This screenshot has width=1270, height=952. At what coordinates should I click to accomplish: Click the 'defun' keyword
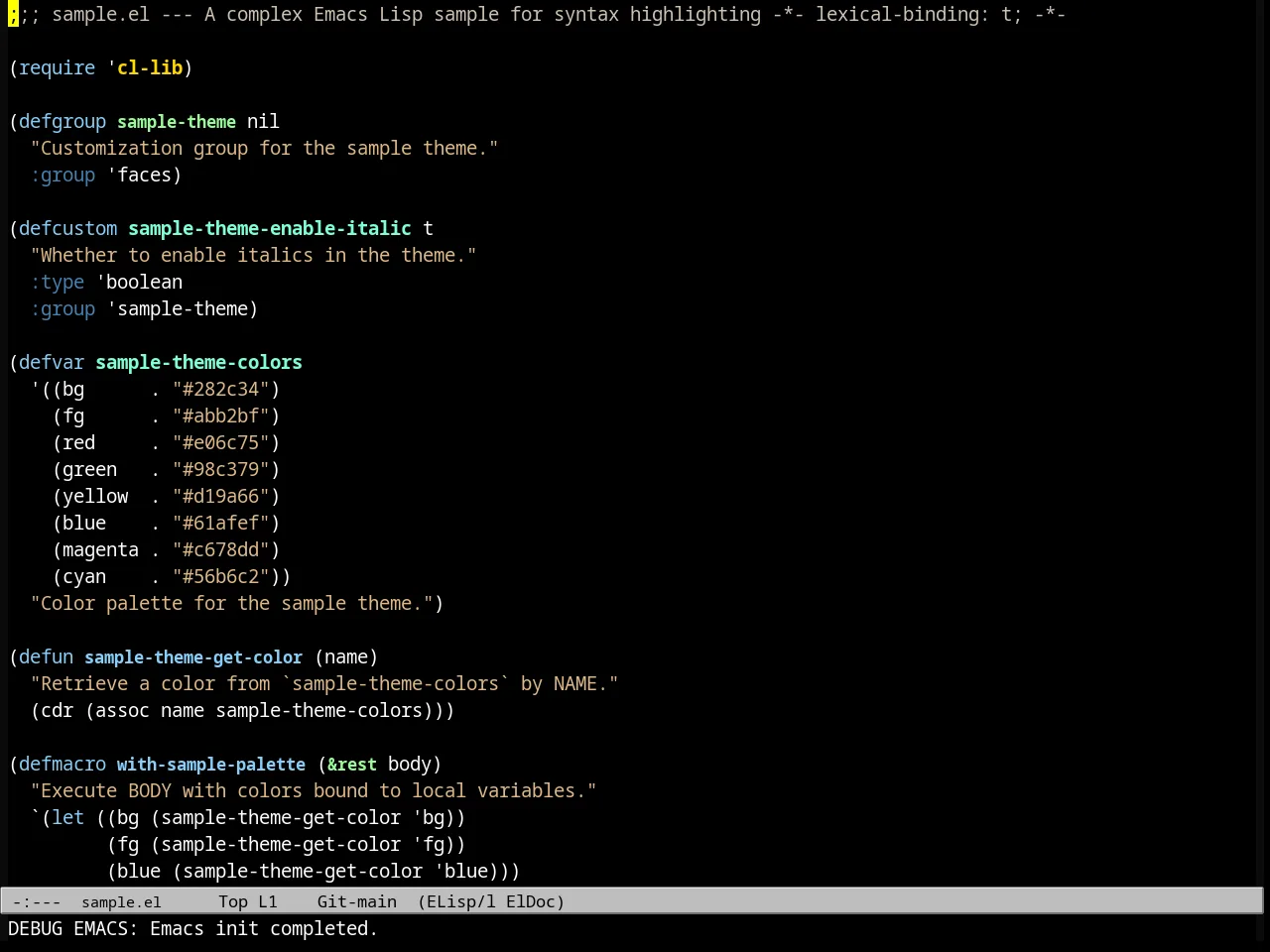46,656
